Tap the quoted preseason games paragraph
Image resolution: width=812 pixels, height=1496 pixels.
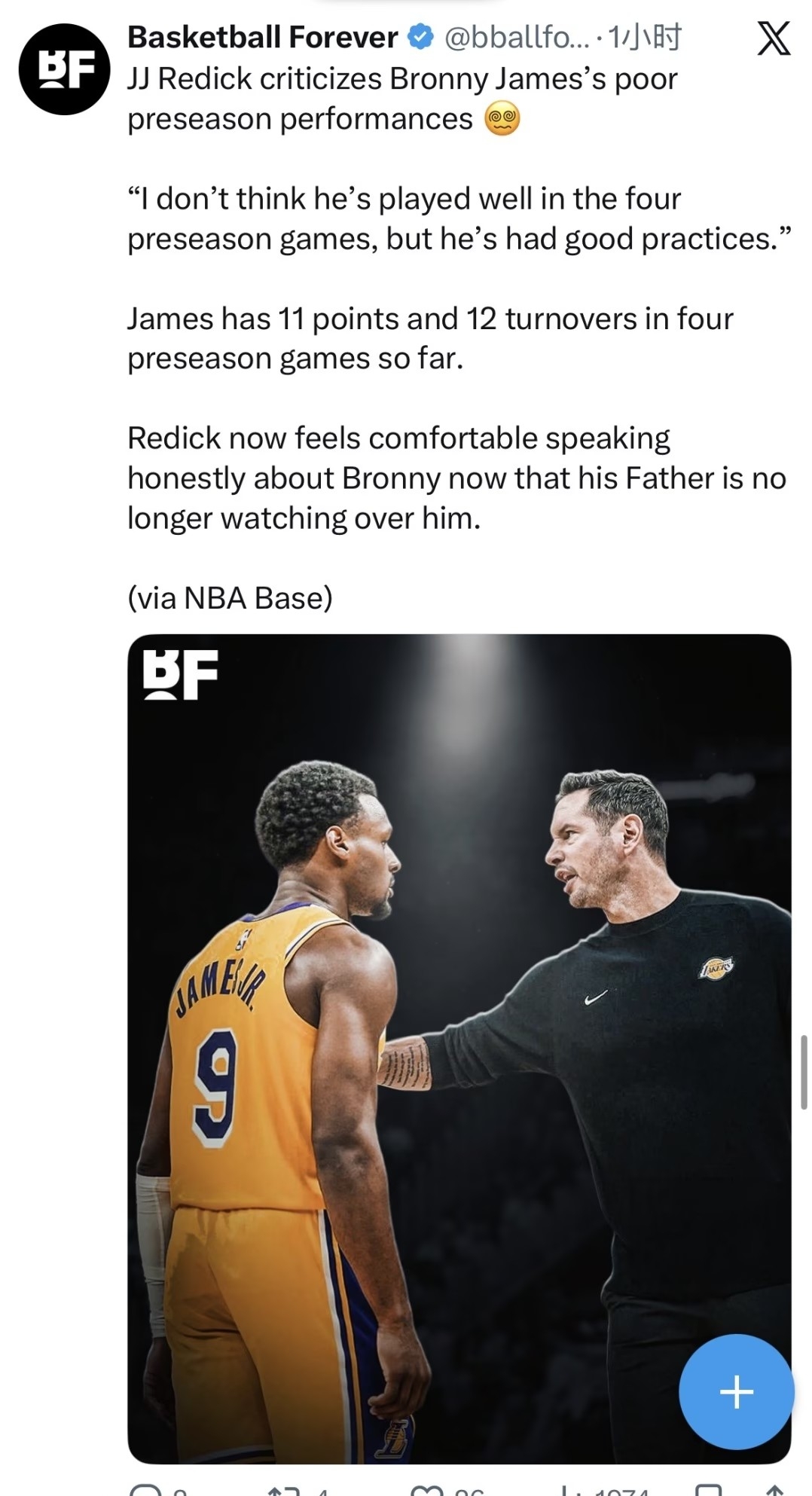click(459, 218)
